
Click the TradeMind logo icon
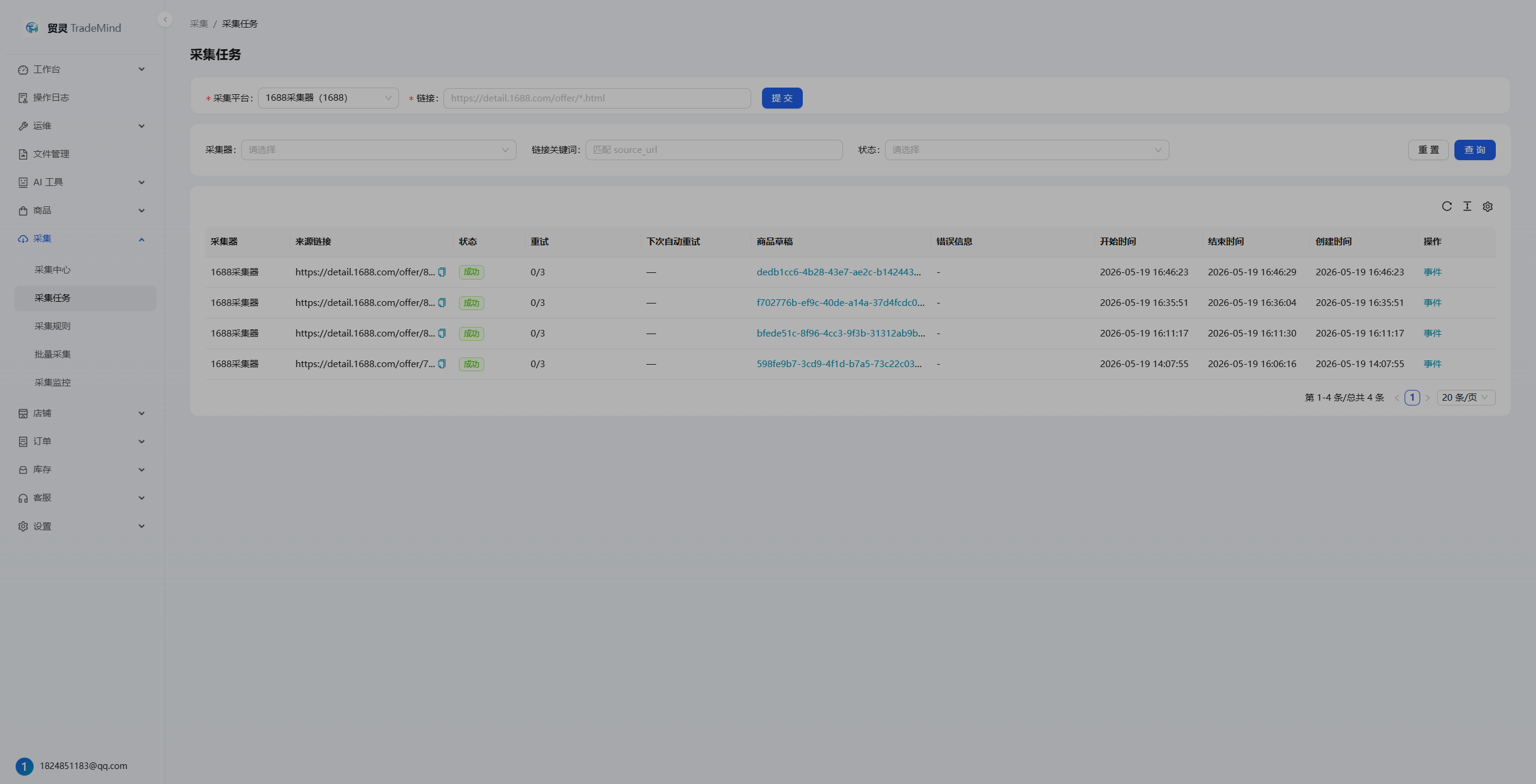pyautogui.click(x=32, y=28)
